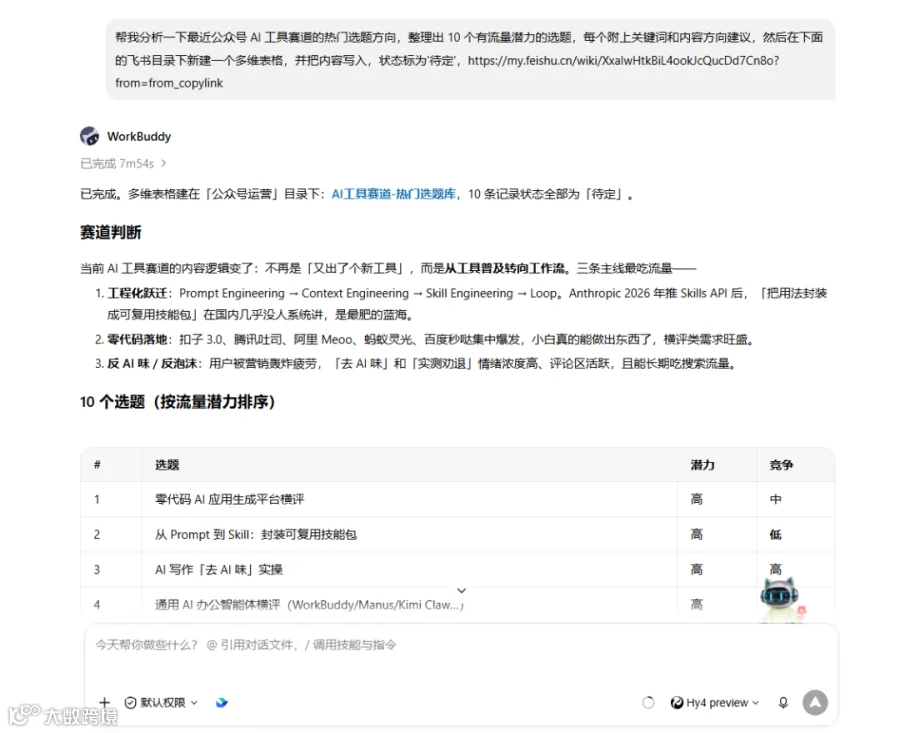Click the microphone voice input icon

(783, 703)
